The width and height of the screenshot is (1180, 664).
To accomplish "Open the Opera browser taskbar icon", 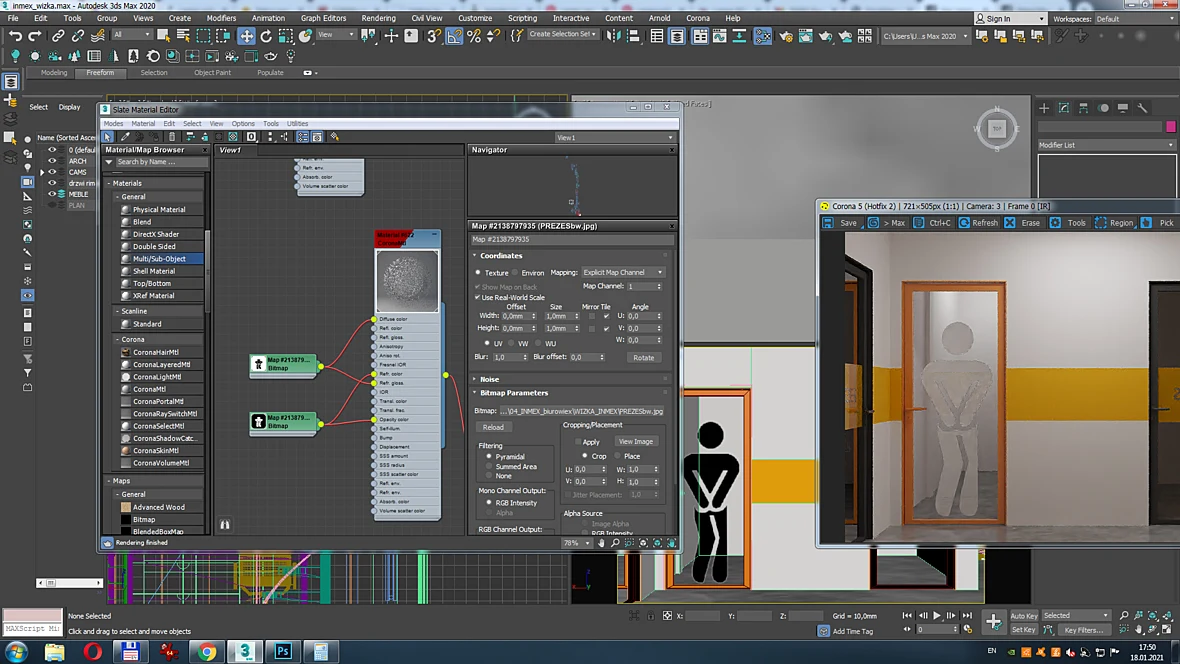I will pyautogui.click(x=93, y=651).
